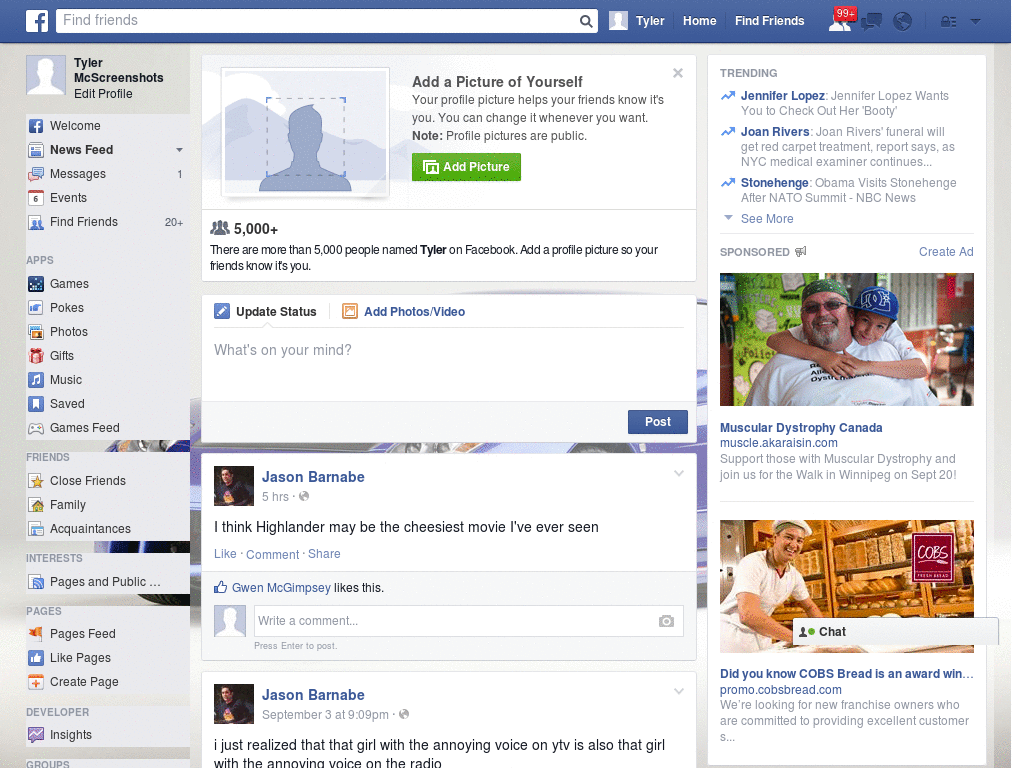Click the Saved bookmark icon

tap(36, 404)
